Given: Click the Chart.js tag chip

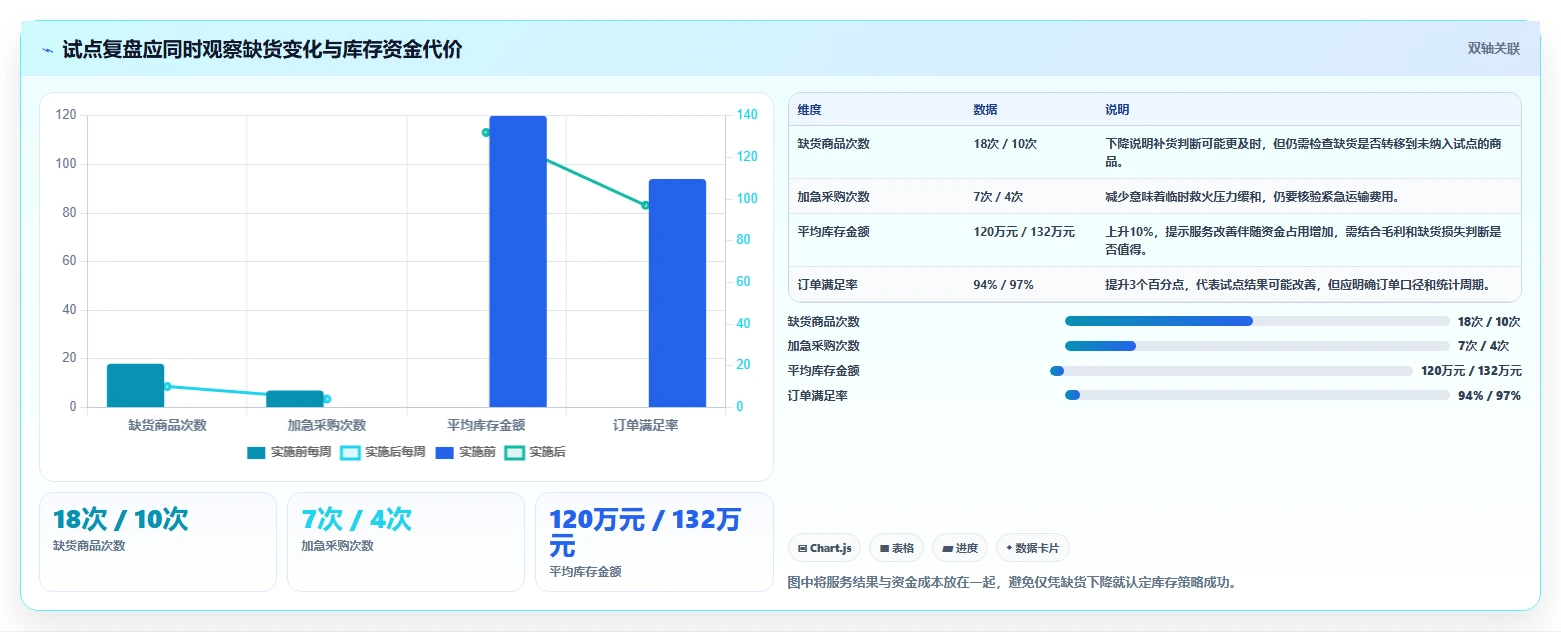Looking at the screenshot, I should (824, 548).
